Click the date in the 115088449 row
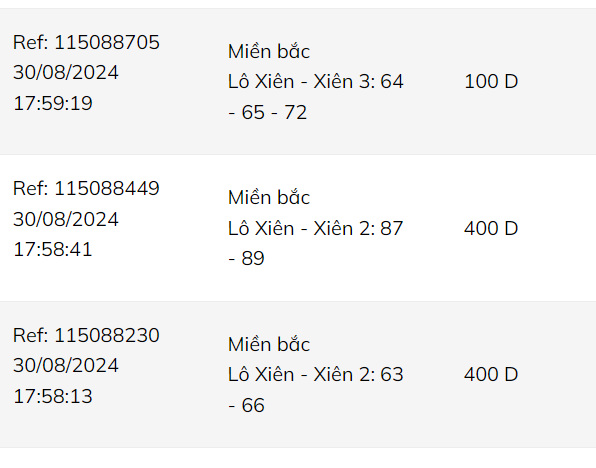The width and height of the screenshot is (596, 468). pyautogui.click(x=66, y=219)
